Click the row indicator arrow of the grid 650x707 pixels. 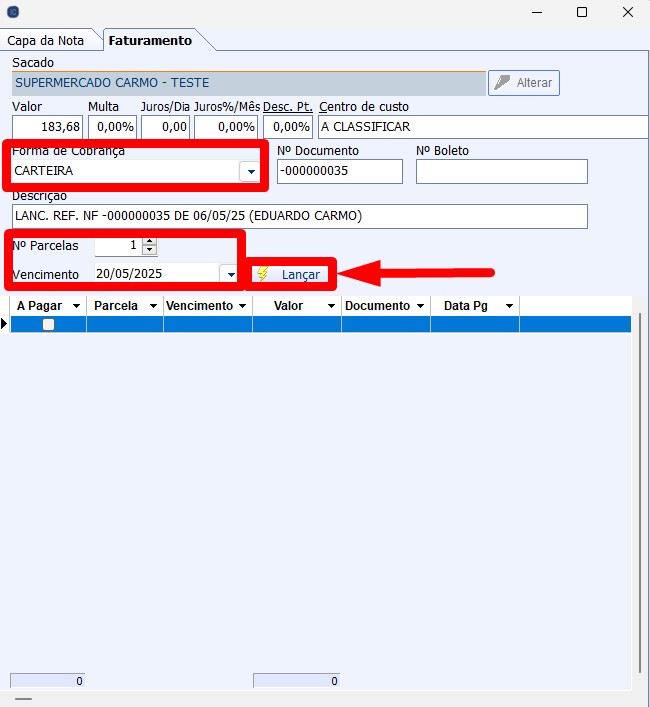(4, 324)
